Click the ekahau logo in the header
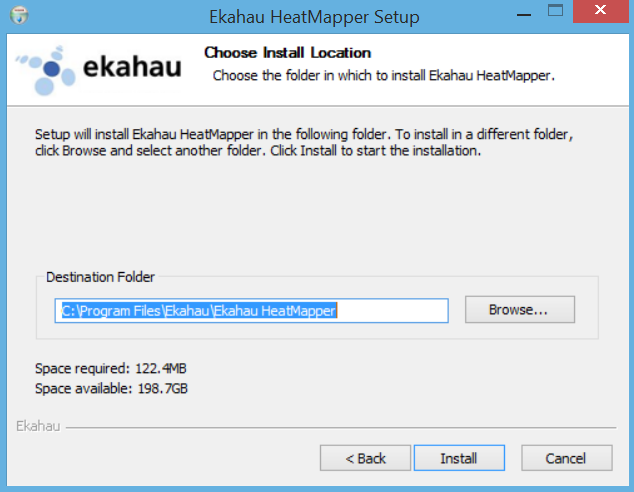 click(98, 70)
